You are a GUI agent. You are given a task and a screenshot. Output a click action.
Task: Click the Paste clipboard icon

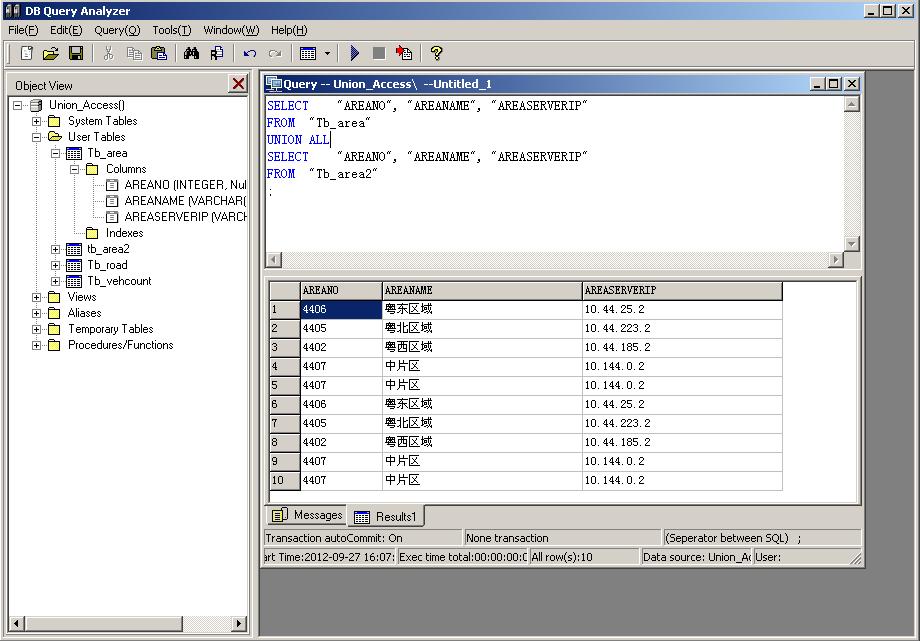(158, 53)
